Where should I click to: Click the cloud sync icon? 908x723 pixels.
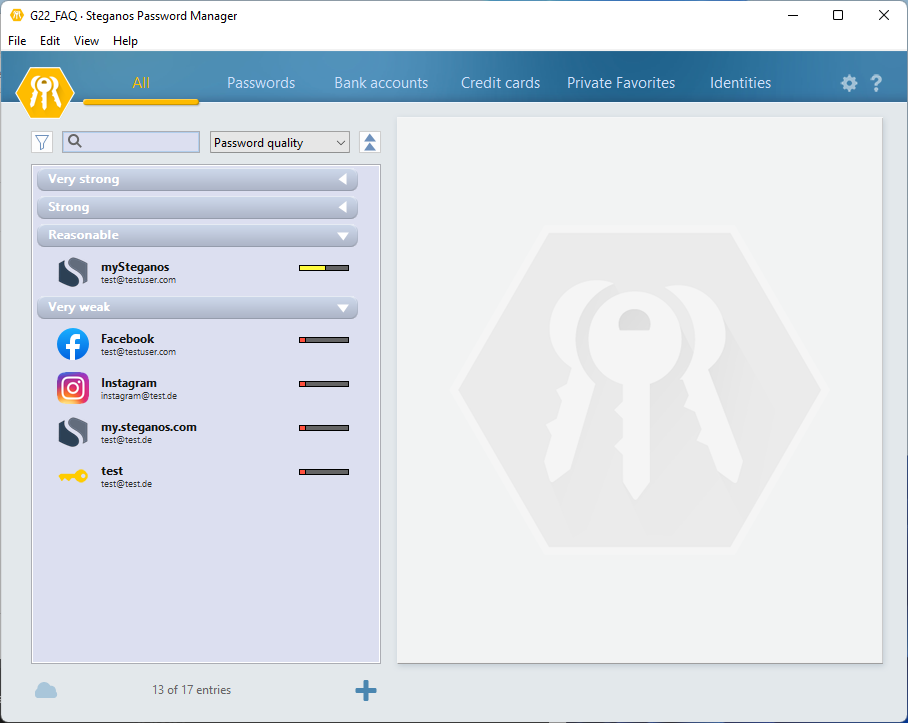click(x=46, y=690)
